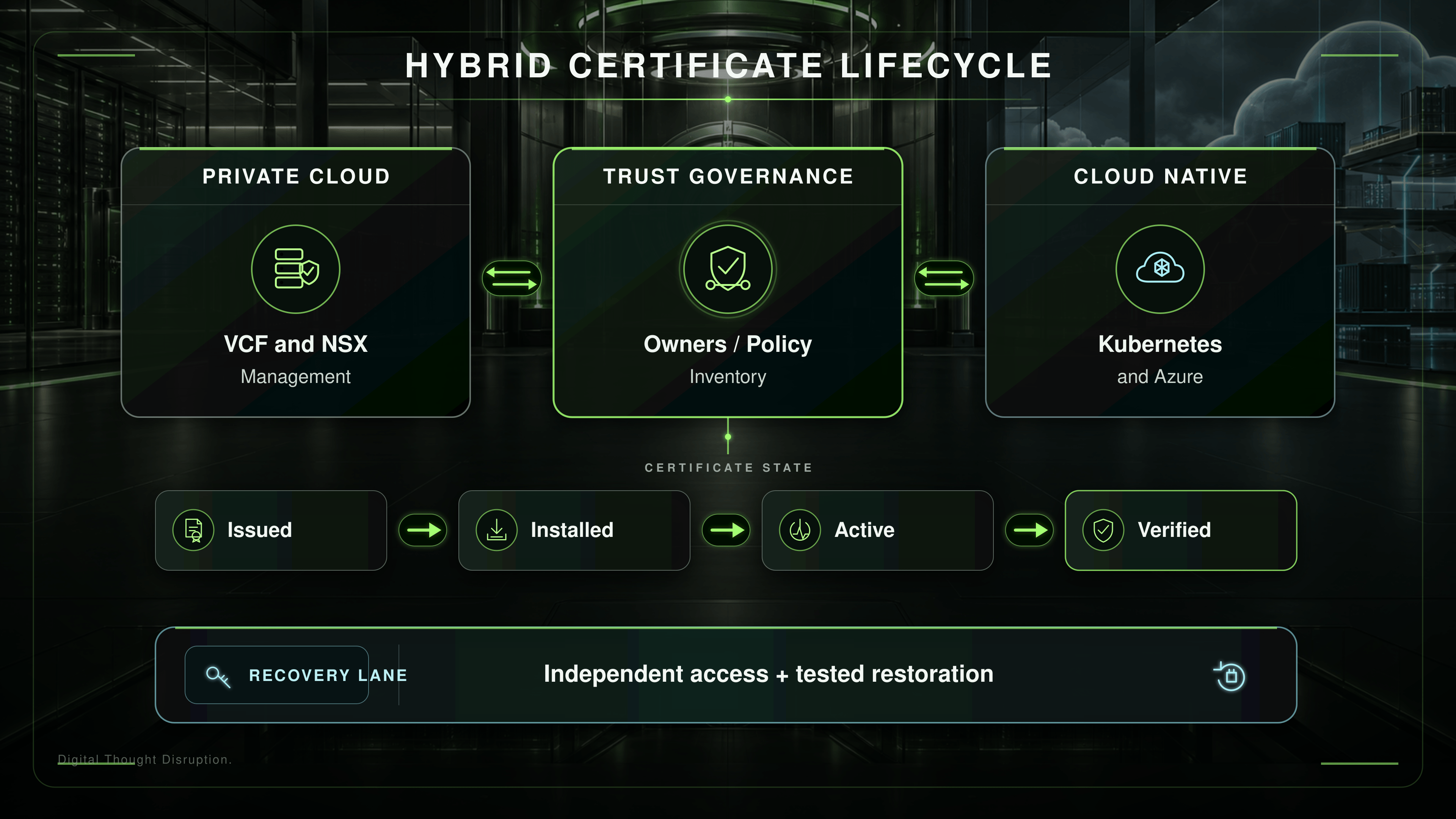This screenshot has width=1456, height=819.
Task: Click the CLOUD NATIVE header
Action: click(x=1160, y=176)
